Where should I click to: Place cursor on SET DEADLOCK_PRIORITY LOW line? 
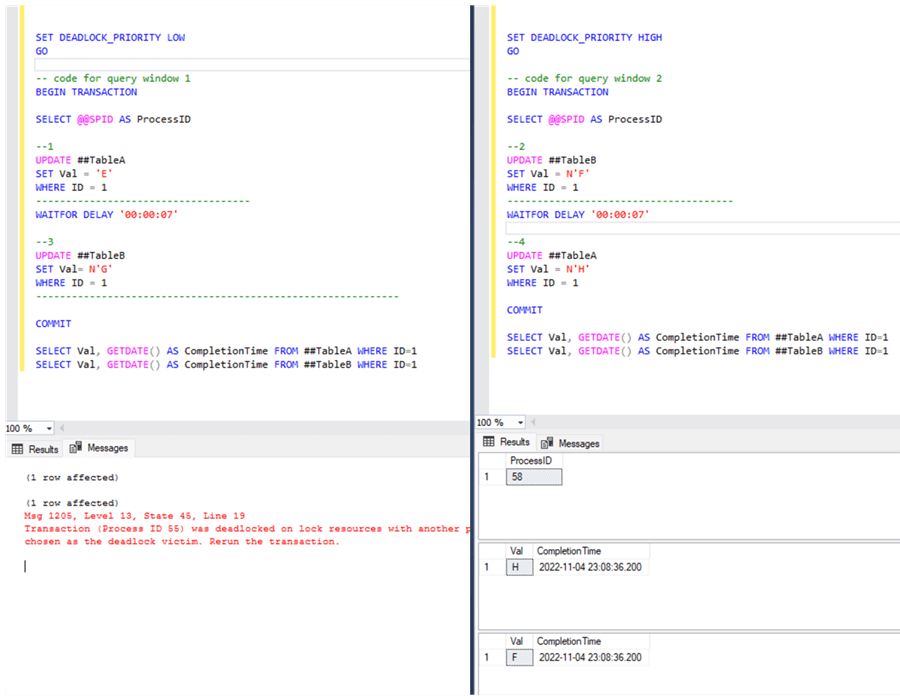click(110, 38)
